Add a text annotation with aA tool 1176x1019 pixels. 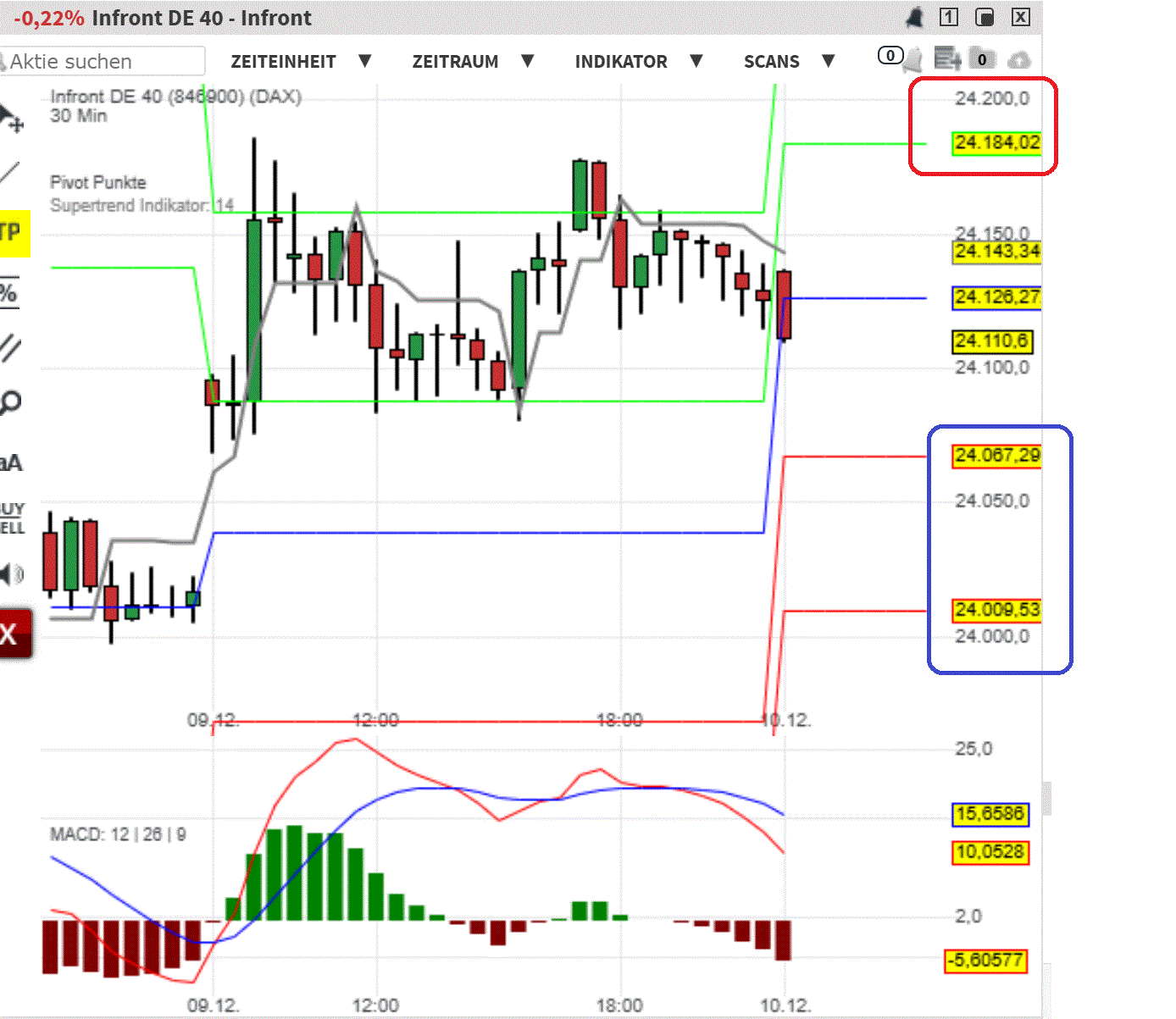[x=10, y=462]
